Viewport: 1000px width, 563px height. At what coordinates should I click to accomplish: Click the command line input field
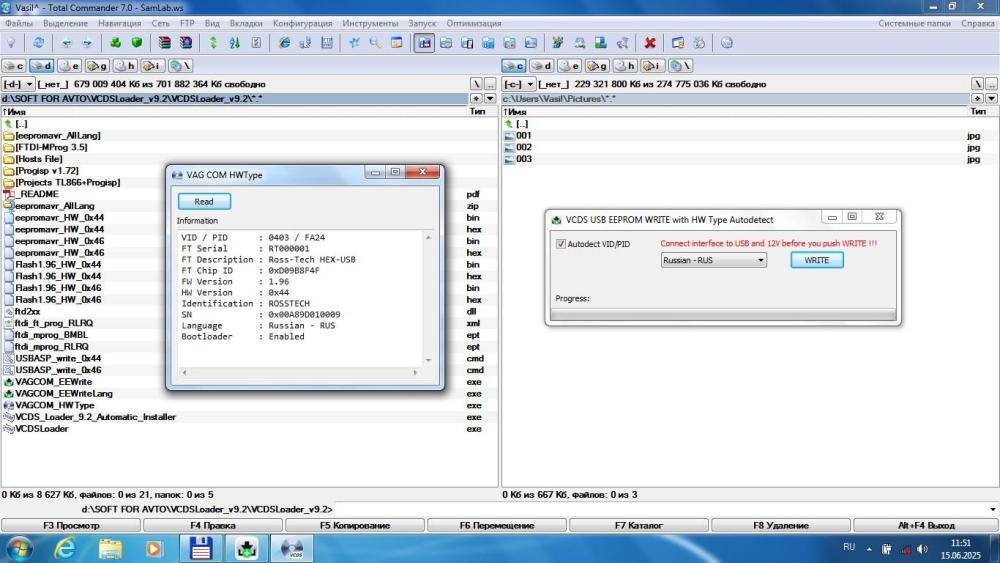tap(661, 509)
